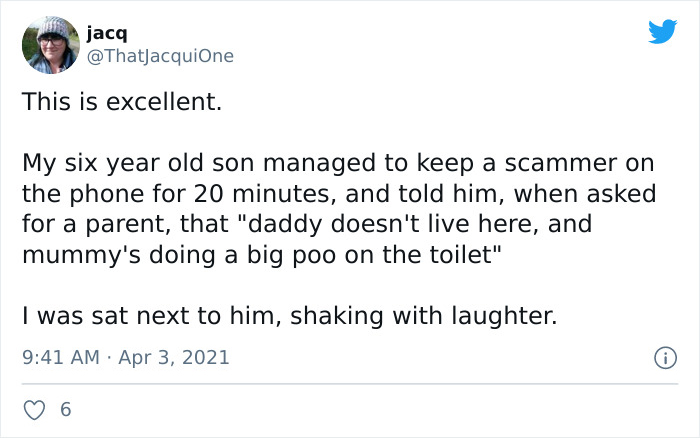Open the tweet info circle icon
Viewport: 700px width, 438px height.
click(662, 357)
